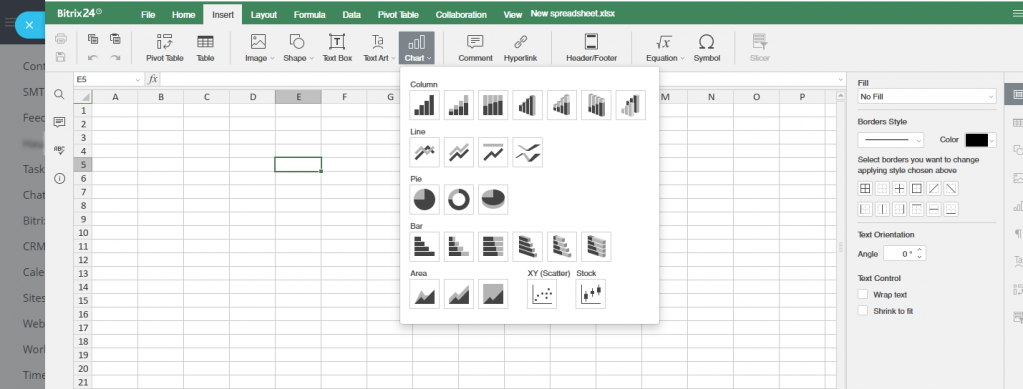The height and width of the screenshot is (389, 1023).
Task: Enable the Shrink to fit checkbox
Action: (x=863, y=311)
